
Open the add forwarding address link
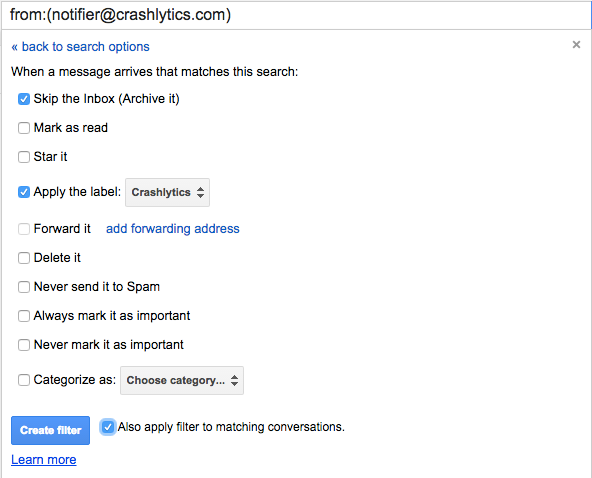coord(173,229)
